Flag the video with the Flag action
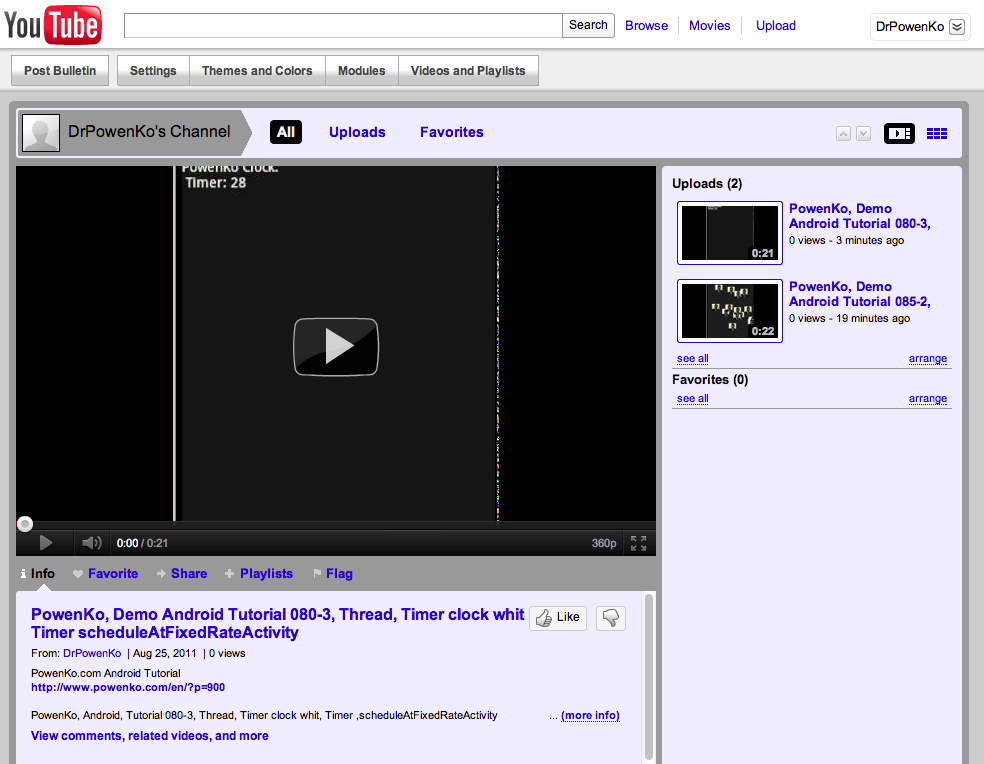This screenshot has height=764, width=984. [x=333, y=574]
